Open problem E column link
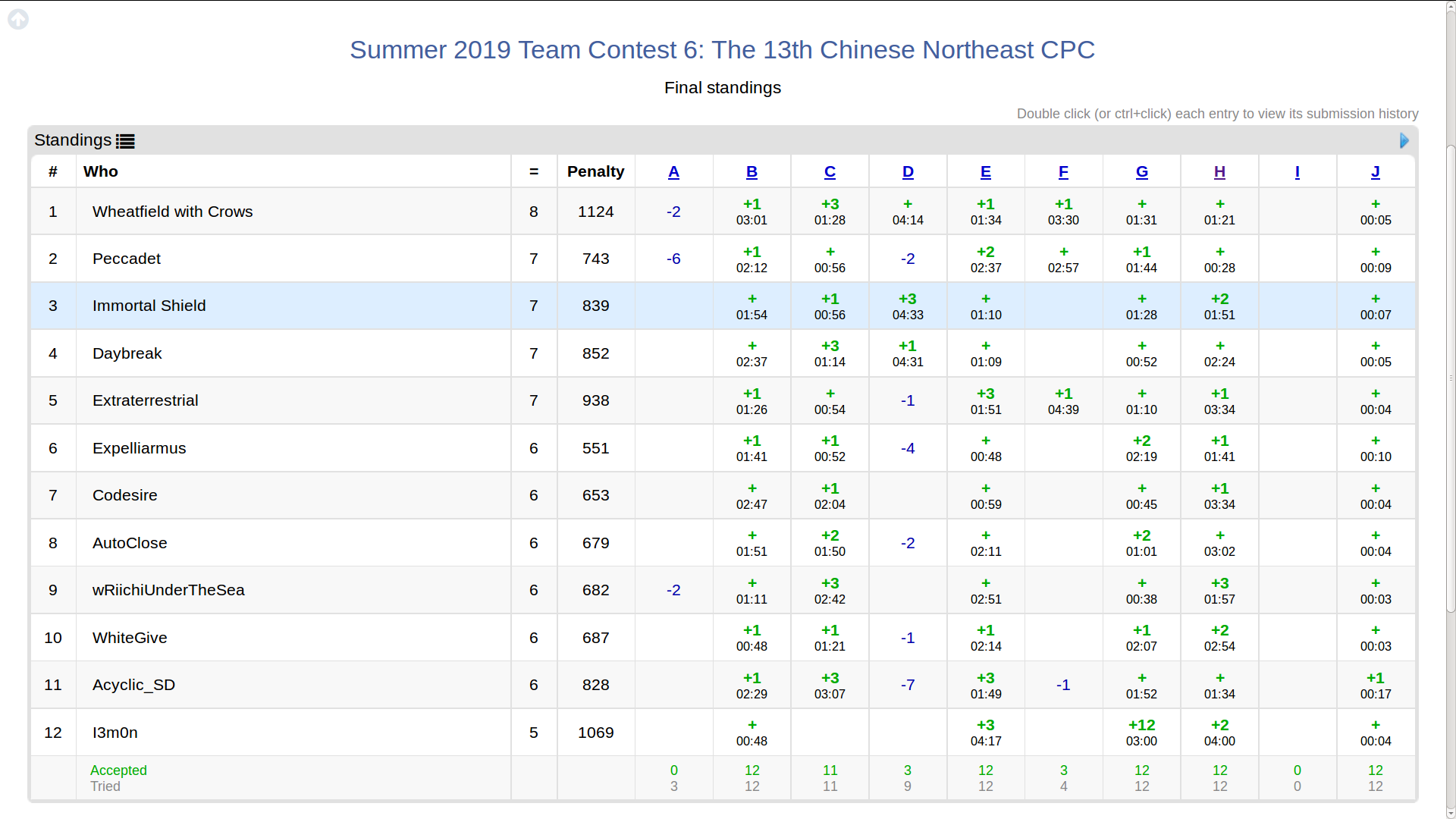1456x819 pixels. click(x=986, y=172)
